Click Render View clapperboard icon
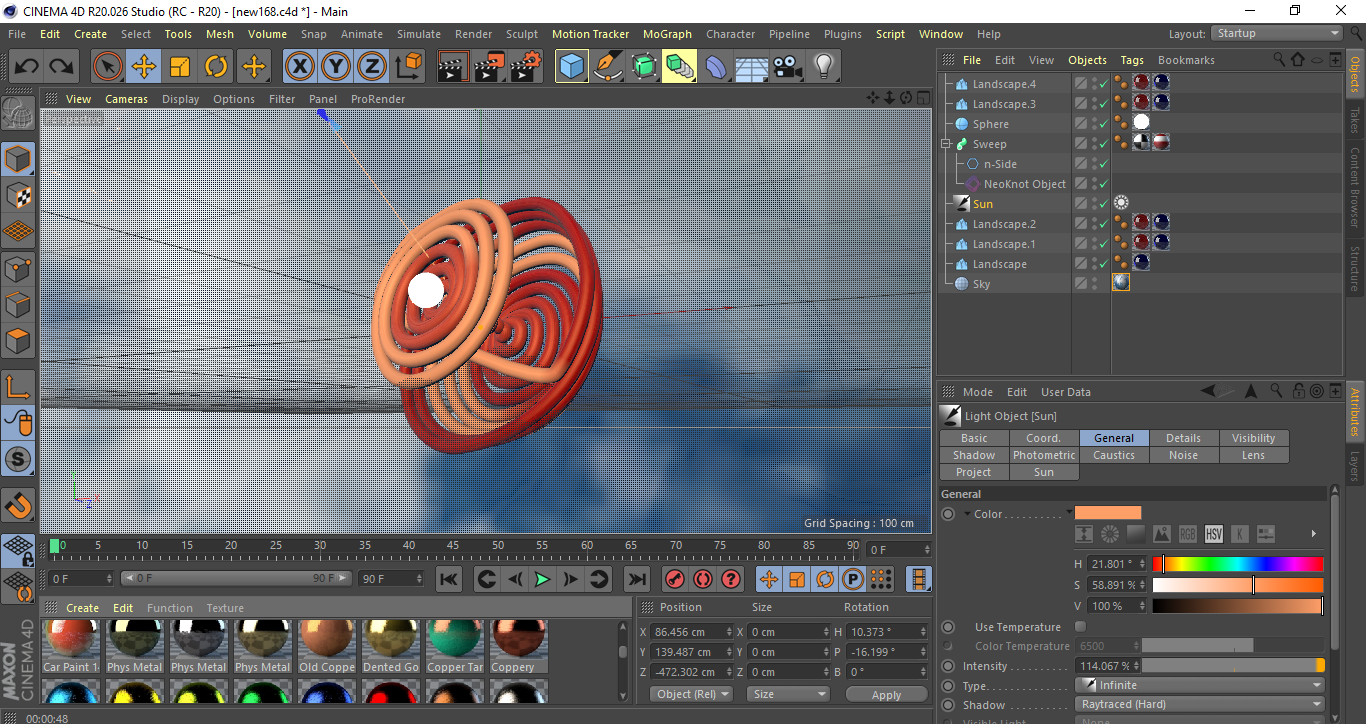1366x724 pixels. [453, 67]
